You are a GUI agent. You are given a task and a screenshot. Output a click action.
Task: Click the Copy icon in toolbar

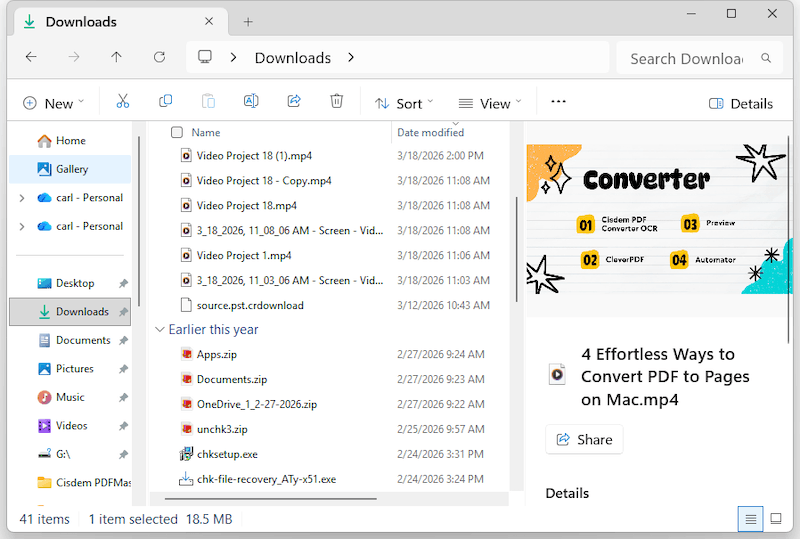point(165,101)
